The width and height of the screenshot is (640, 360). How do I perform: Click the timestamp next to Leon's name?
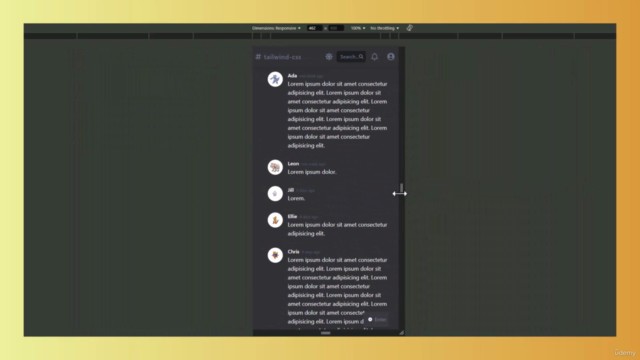click(313, 164)
